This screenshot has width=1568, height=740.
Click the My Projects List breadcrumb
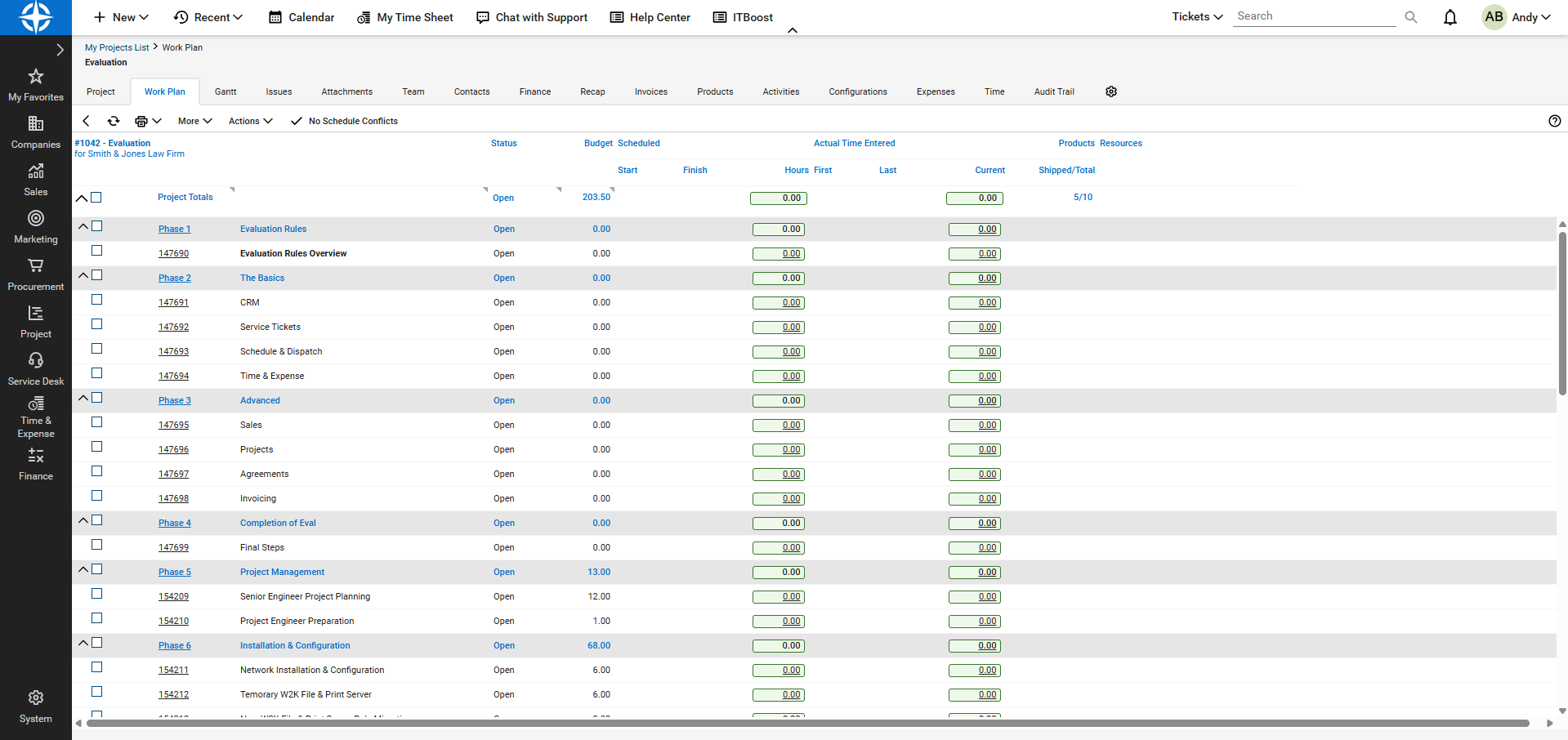(117, 47)
